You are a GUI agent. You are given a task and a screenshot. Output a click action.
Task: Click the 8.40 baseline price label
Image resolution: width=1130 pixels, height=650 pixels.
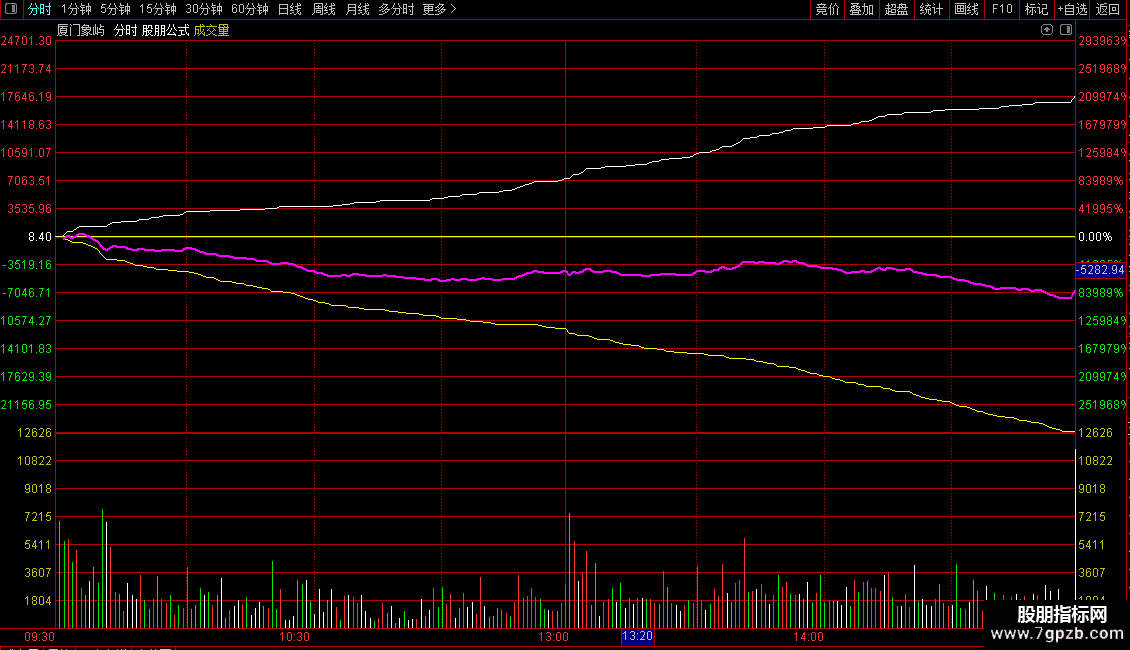pyautogui.click(x=40, y=236)
